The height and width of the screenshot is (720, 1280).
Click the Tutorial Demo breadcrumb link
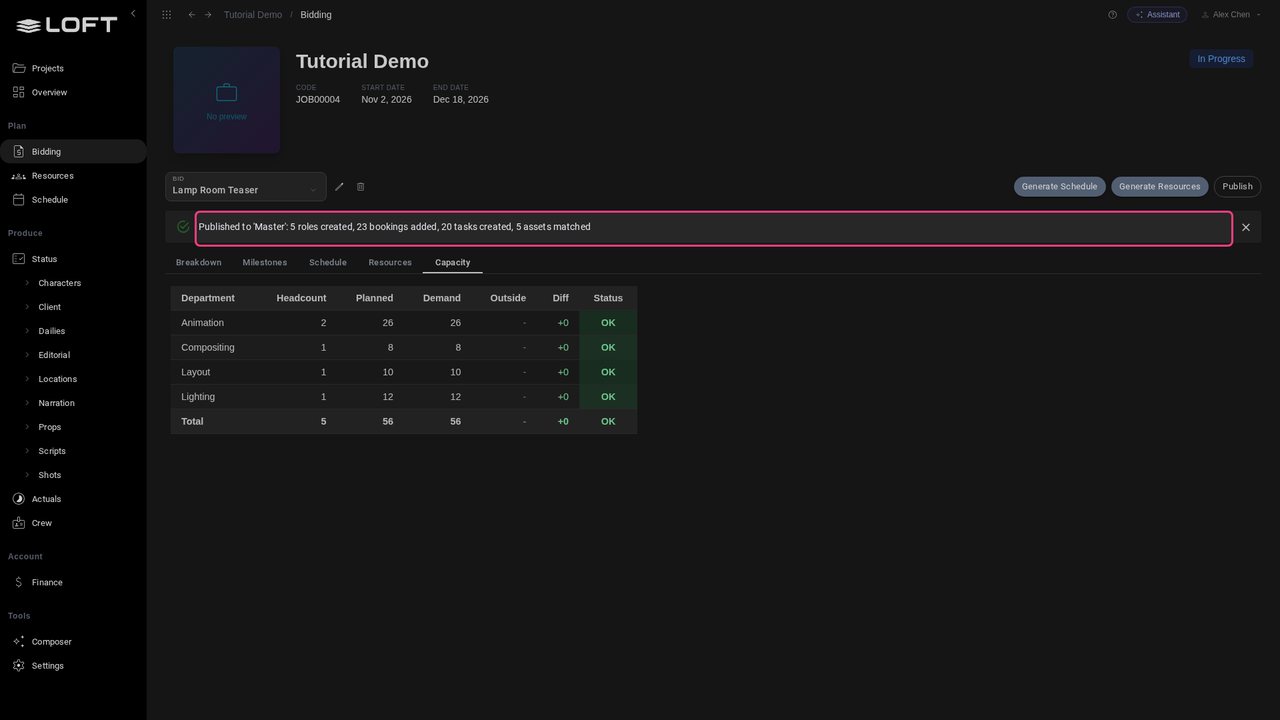(x=253, y=15)
